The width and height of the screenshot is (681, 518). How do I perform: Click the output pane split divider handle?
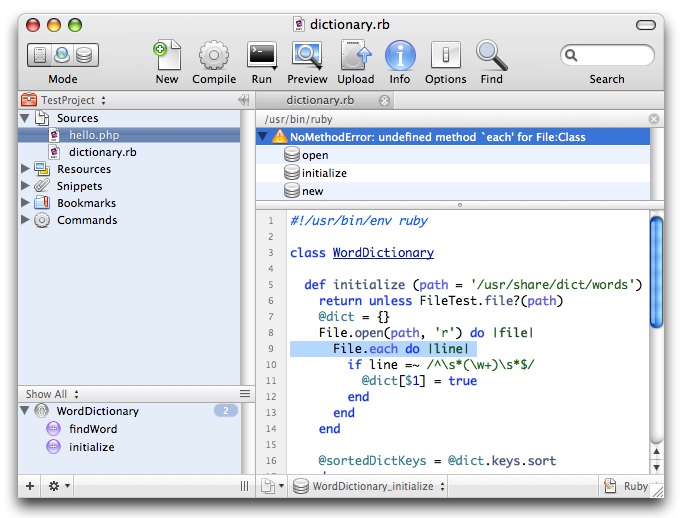[x=460, y=205]
